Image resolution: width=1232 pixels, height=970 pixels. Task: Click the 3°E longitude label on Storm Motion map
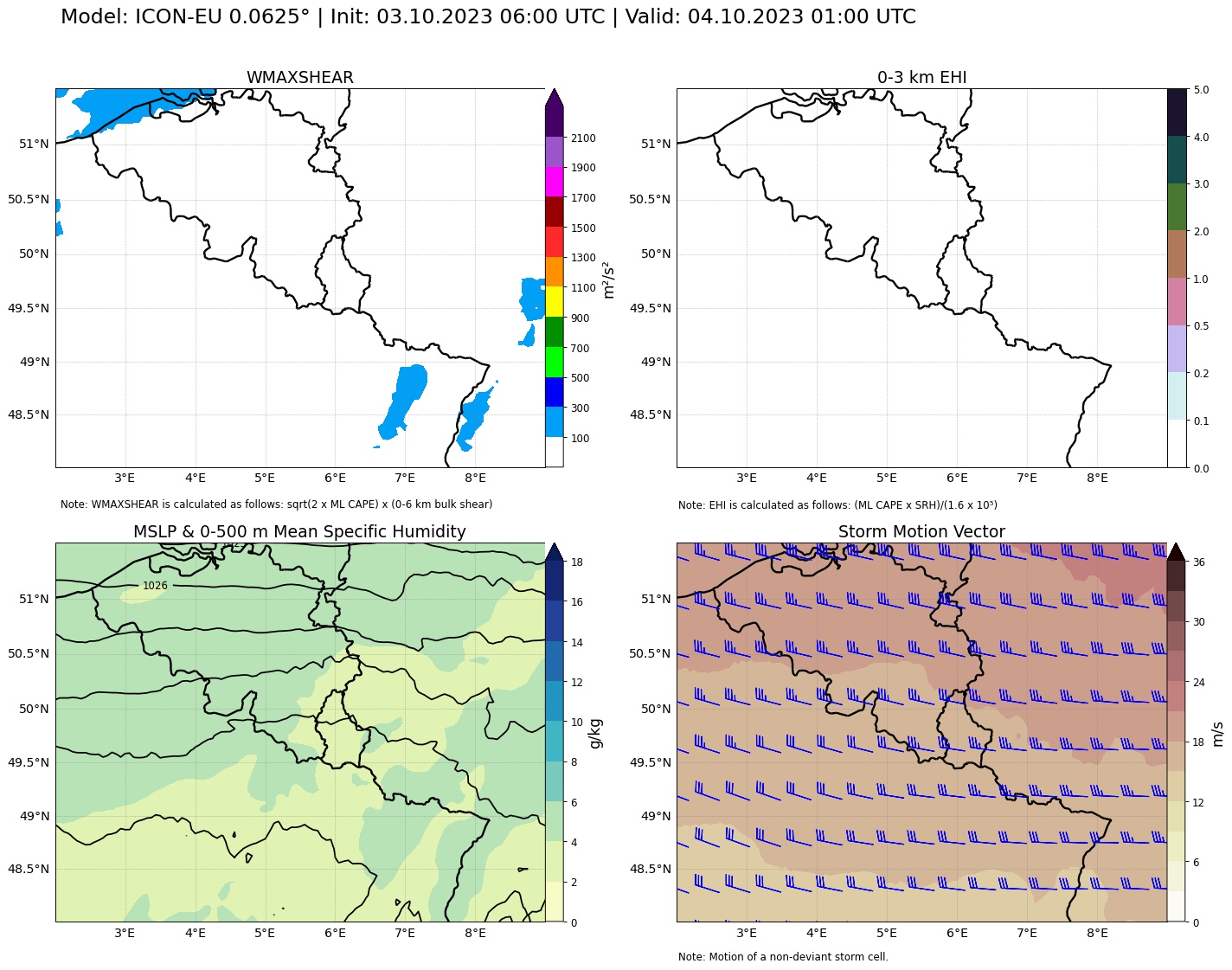pos(747,933)
